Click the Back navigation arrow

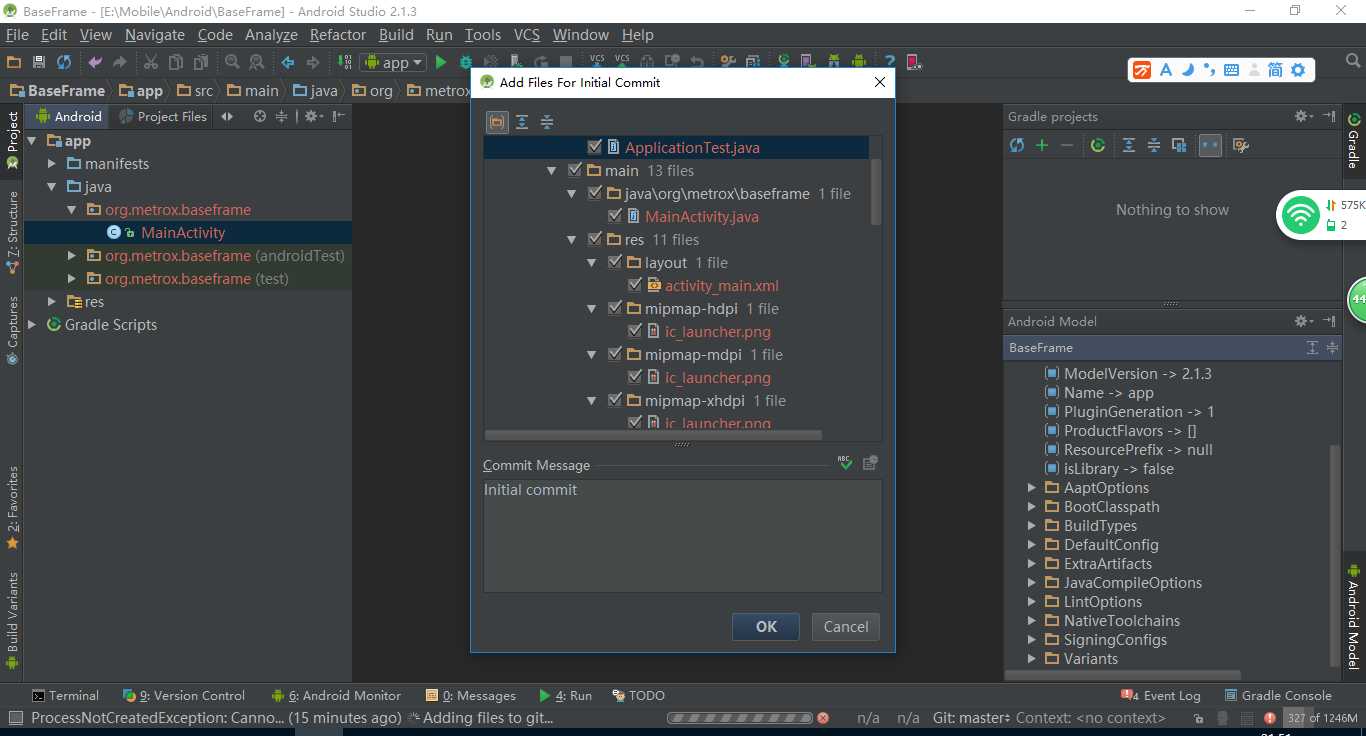(x=288, y=62)
